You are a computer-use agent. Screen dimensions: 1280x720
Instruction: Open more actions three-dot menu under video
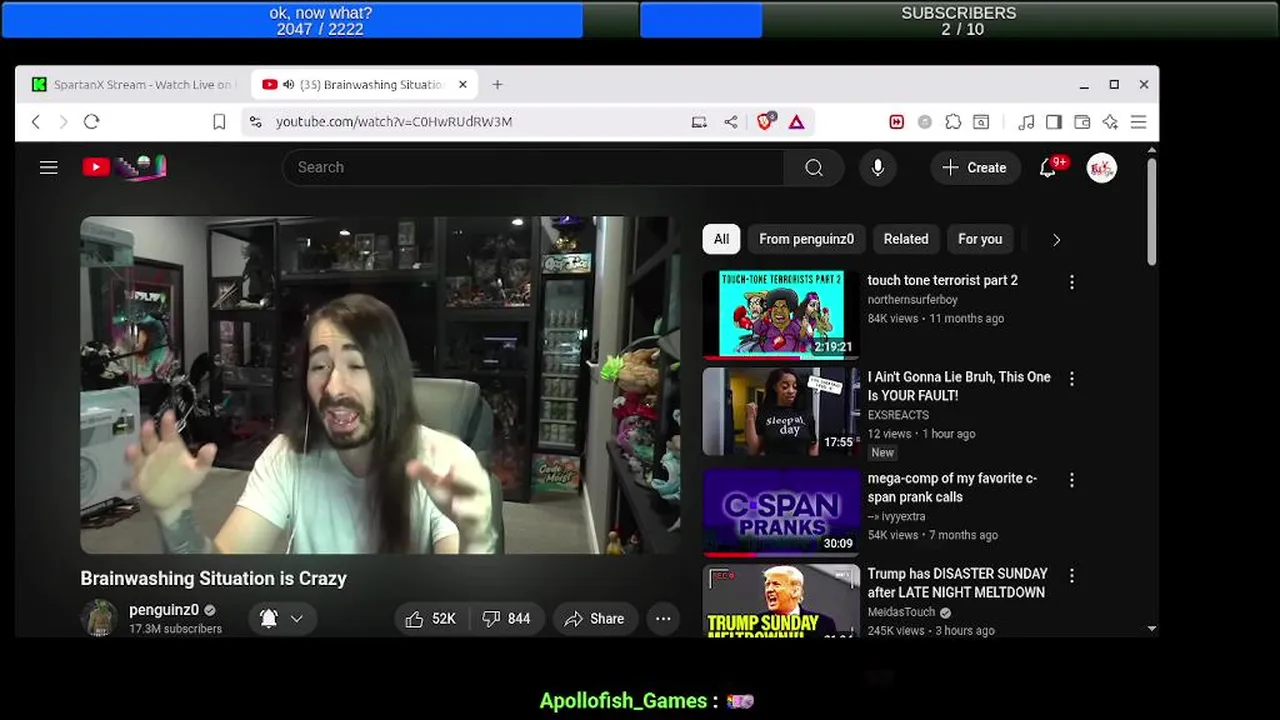click(x=663, y=619)
